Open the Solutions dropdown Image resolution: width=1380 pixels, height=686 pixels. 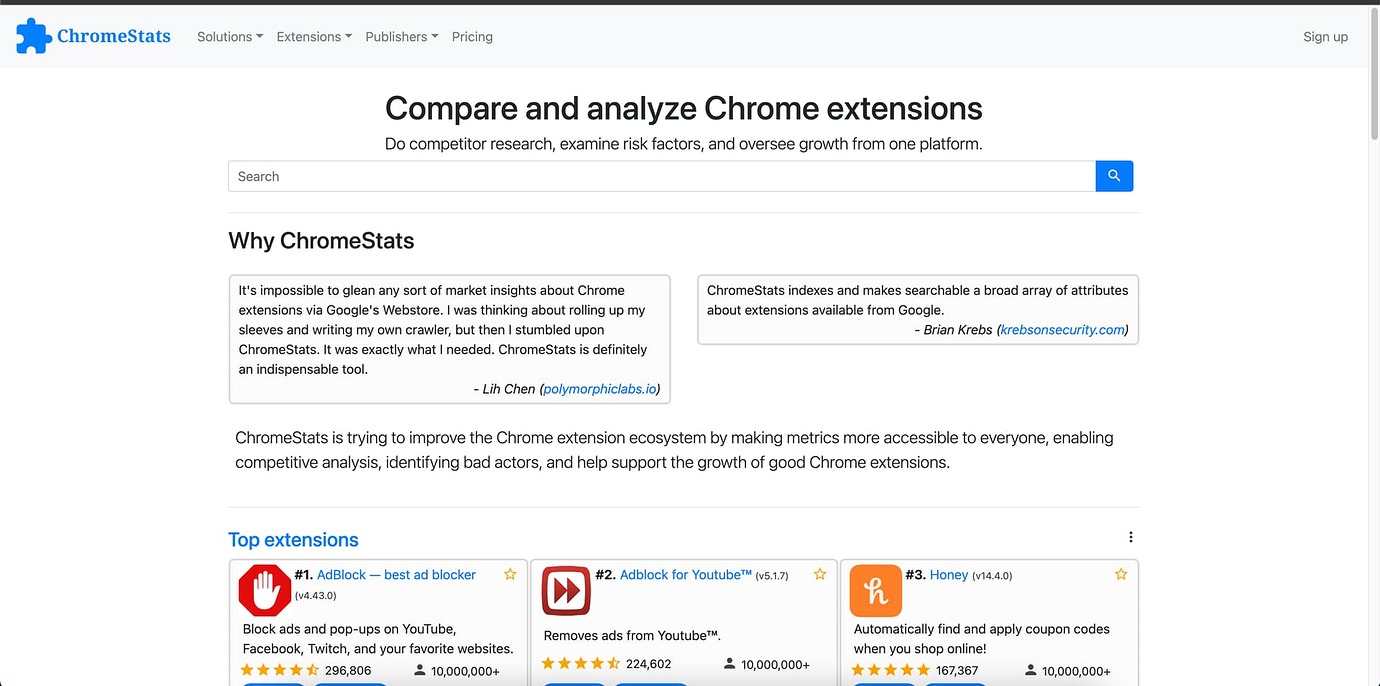point(229,36)
